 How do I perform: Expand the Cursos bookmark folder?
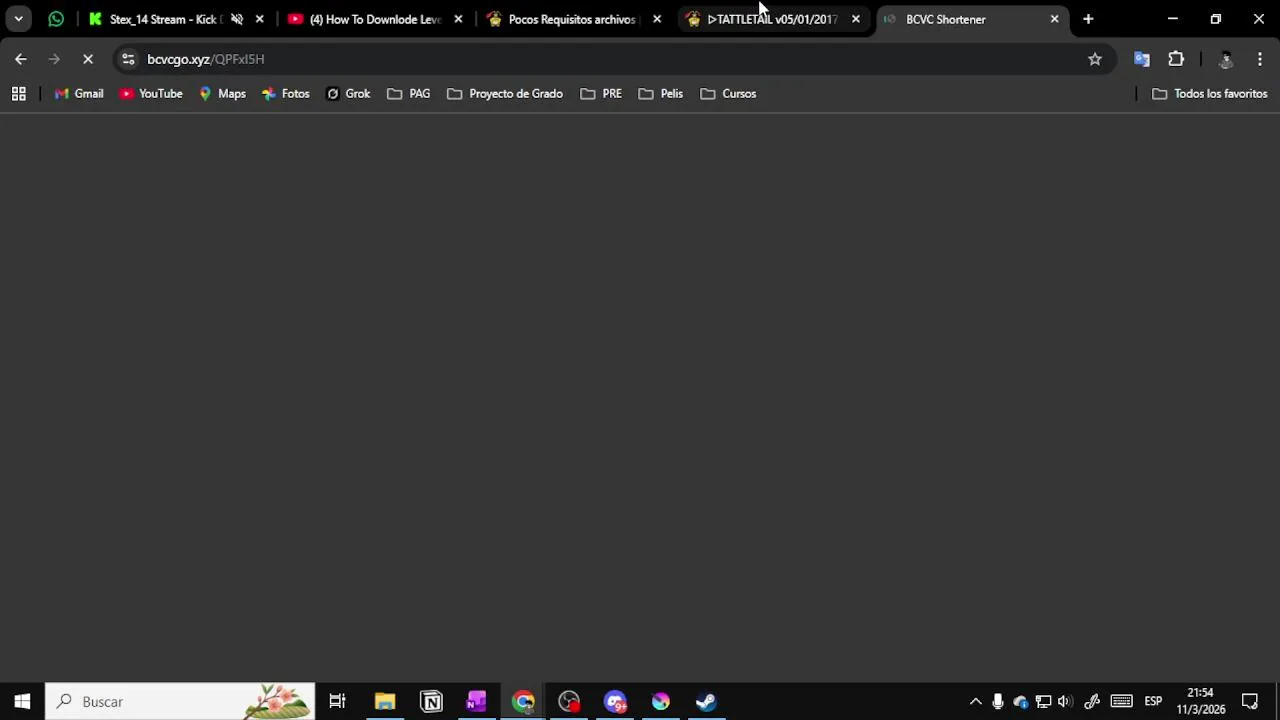click(729, 93)
